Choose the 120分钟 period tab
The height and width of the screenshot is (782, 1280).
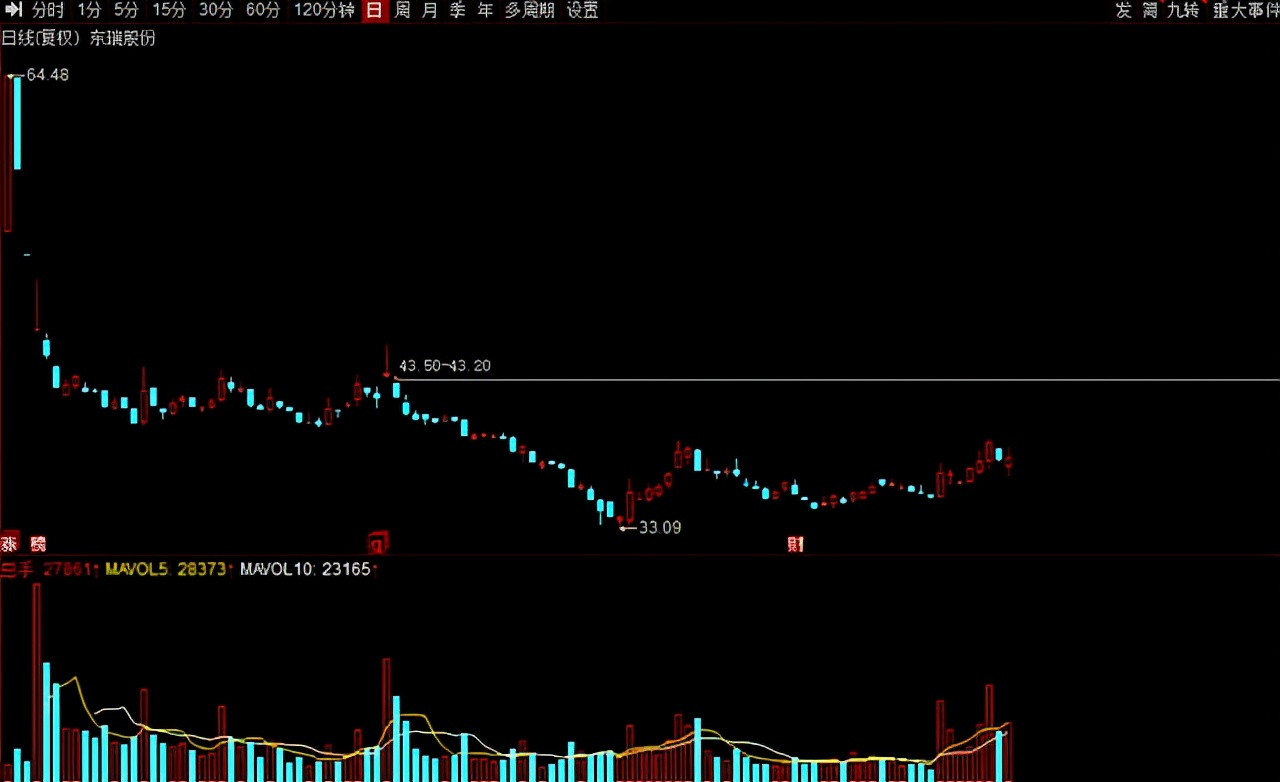pos(324,10)
